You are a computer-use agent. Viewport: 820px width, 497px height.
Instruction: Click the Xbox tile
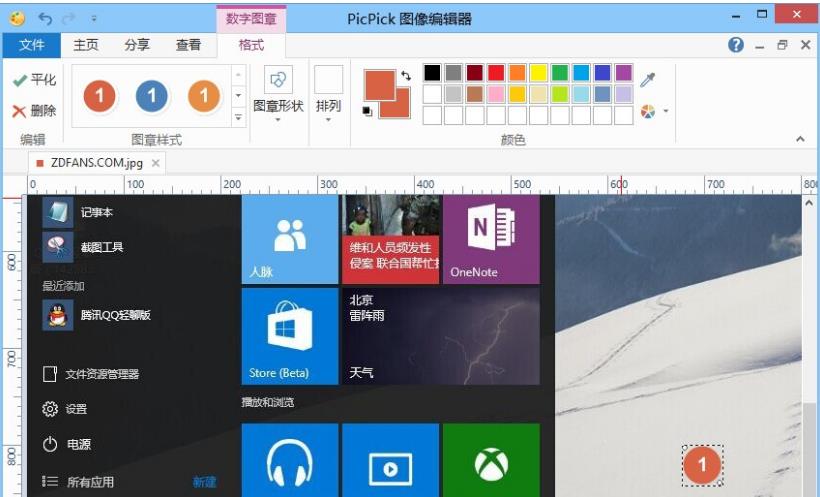click(491, 460)
